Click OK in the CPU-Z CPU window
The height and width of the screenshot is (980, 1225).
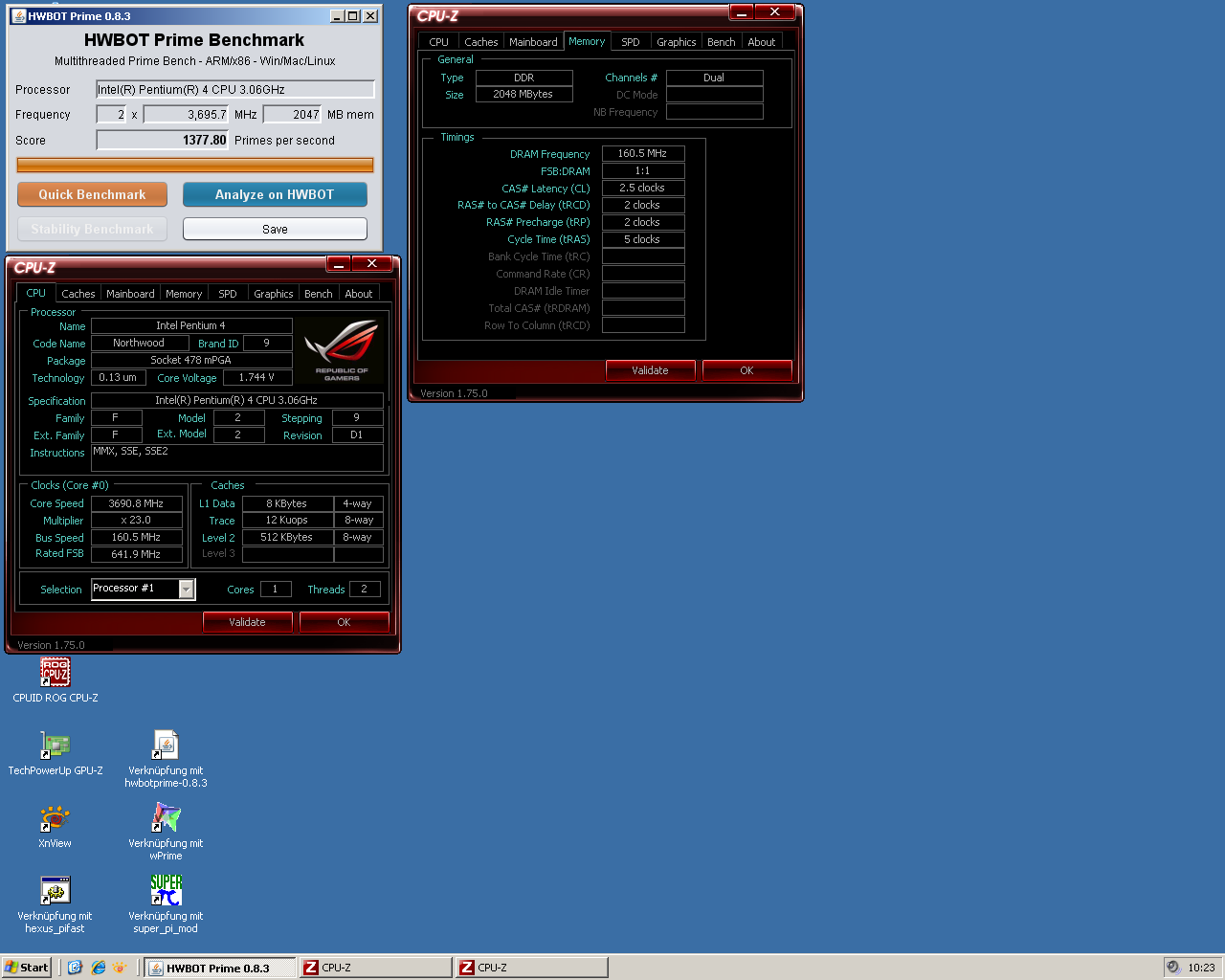click(344, 622)
